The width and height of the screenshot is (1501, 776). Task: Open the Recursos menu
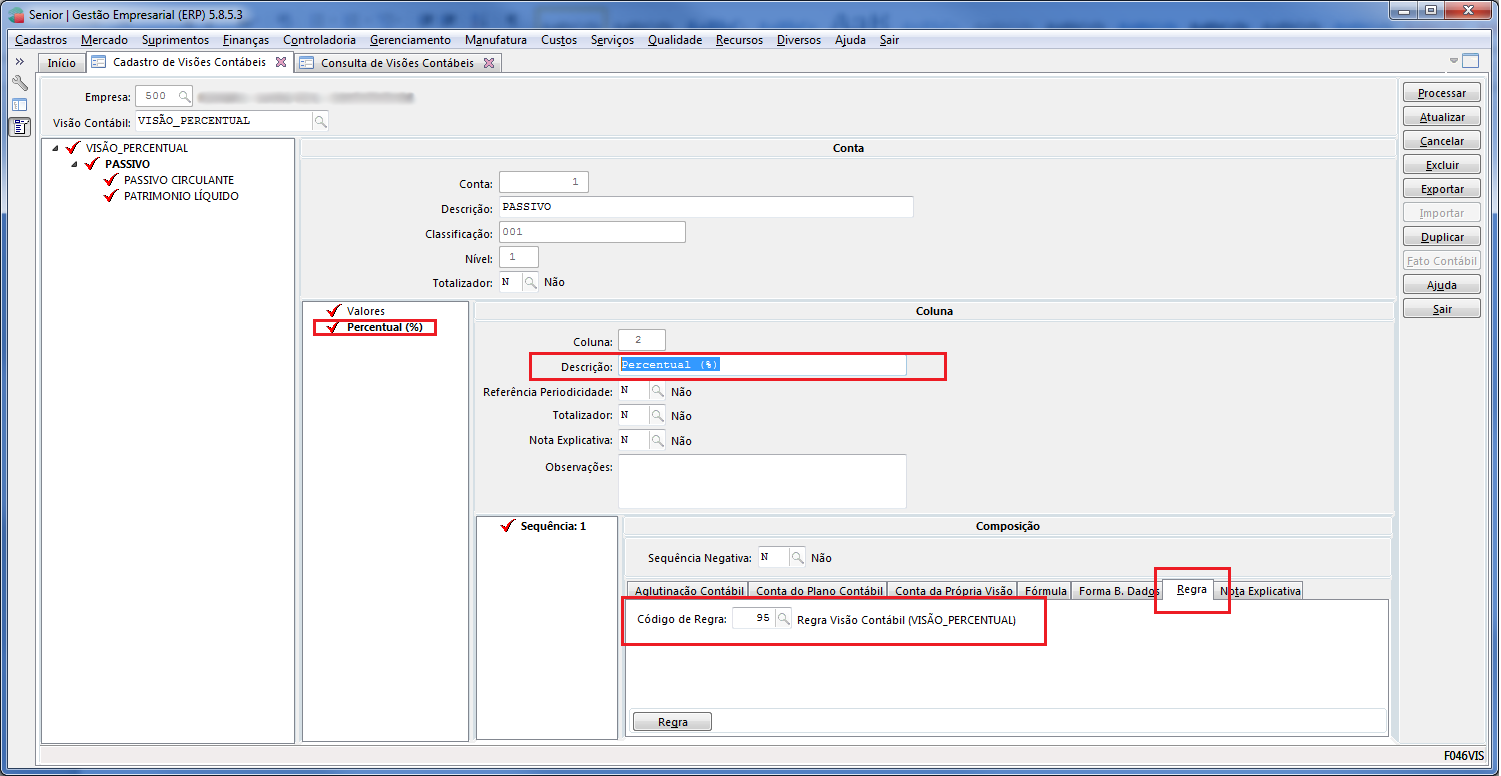click(x=739, y=40)
